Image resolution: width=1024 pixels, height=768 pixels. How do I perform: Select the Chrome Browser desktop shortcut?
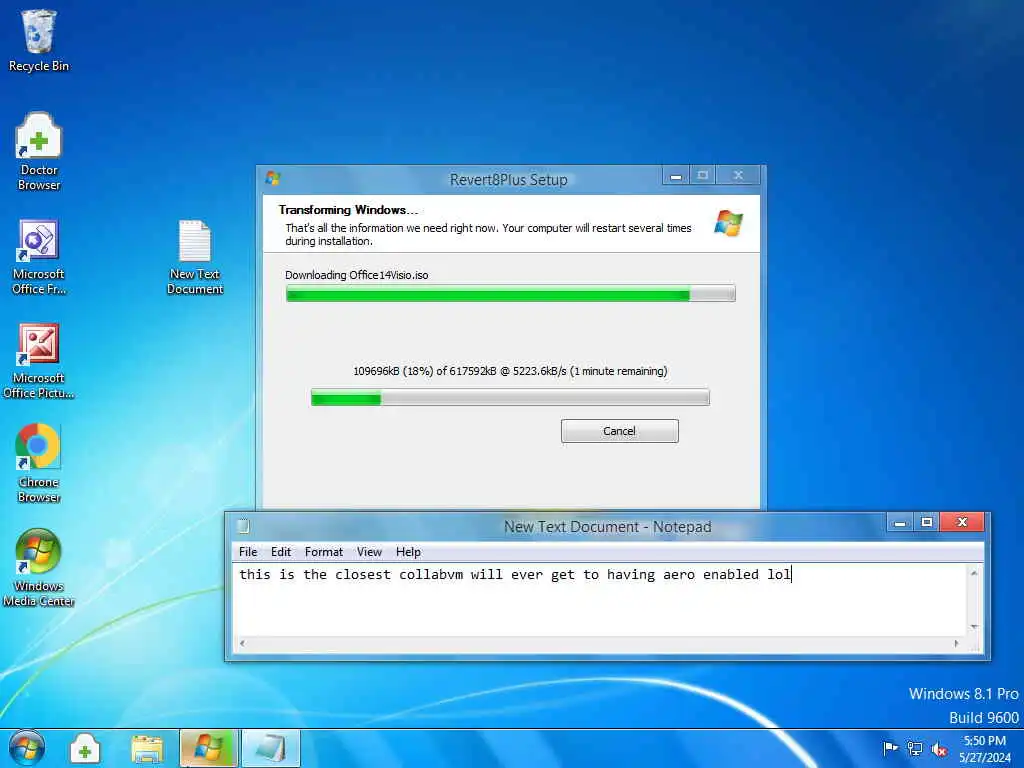[39, 464]
